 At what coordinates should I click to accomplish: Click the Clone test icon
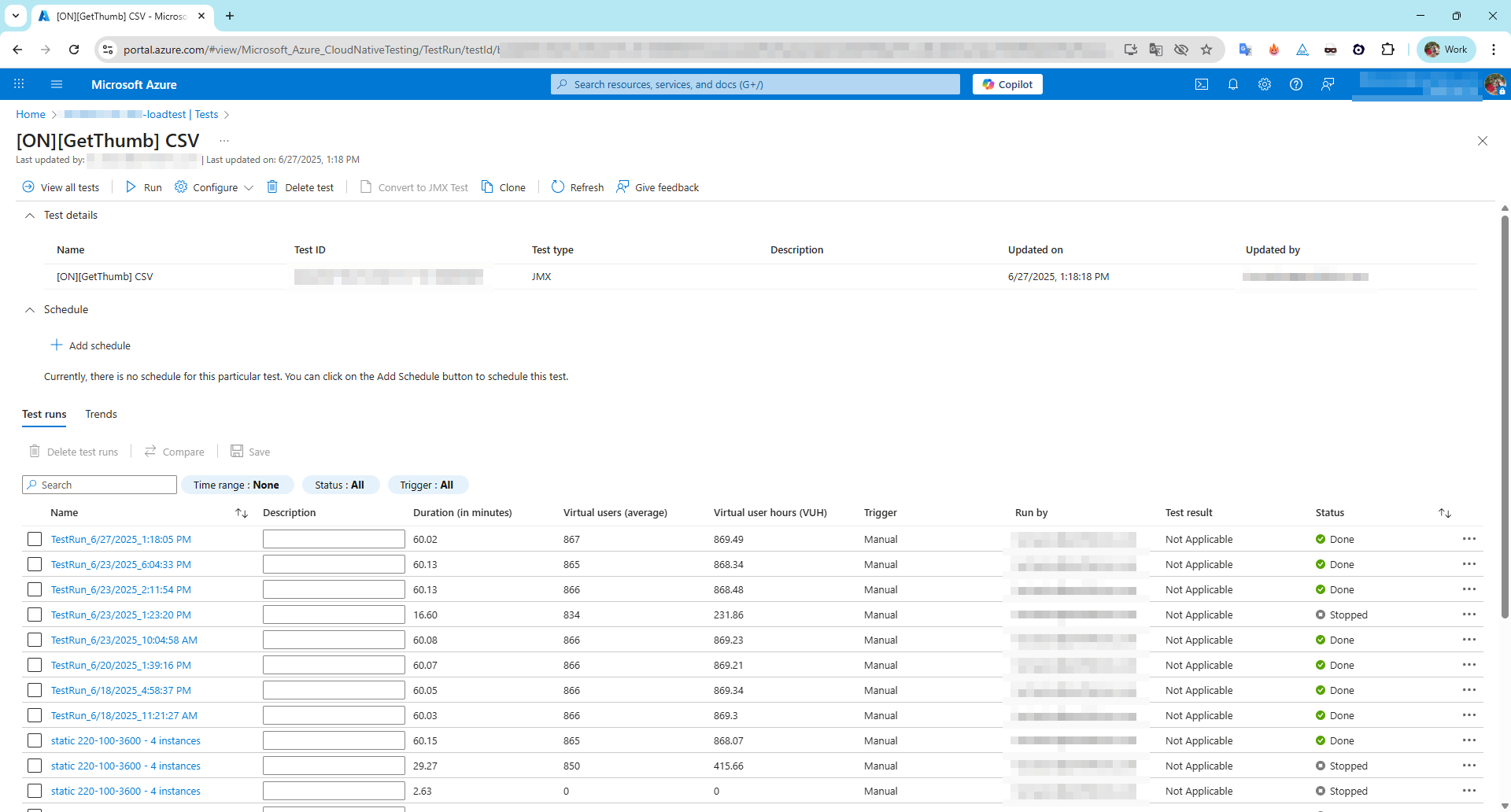(487, 187)
